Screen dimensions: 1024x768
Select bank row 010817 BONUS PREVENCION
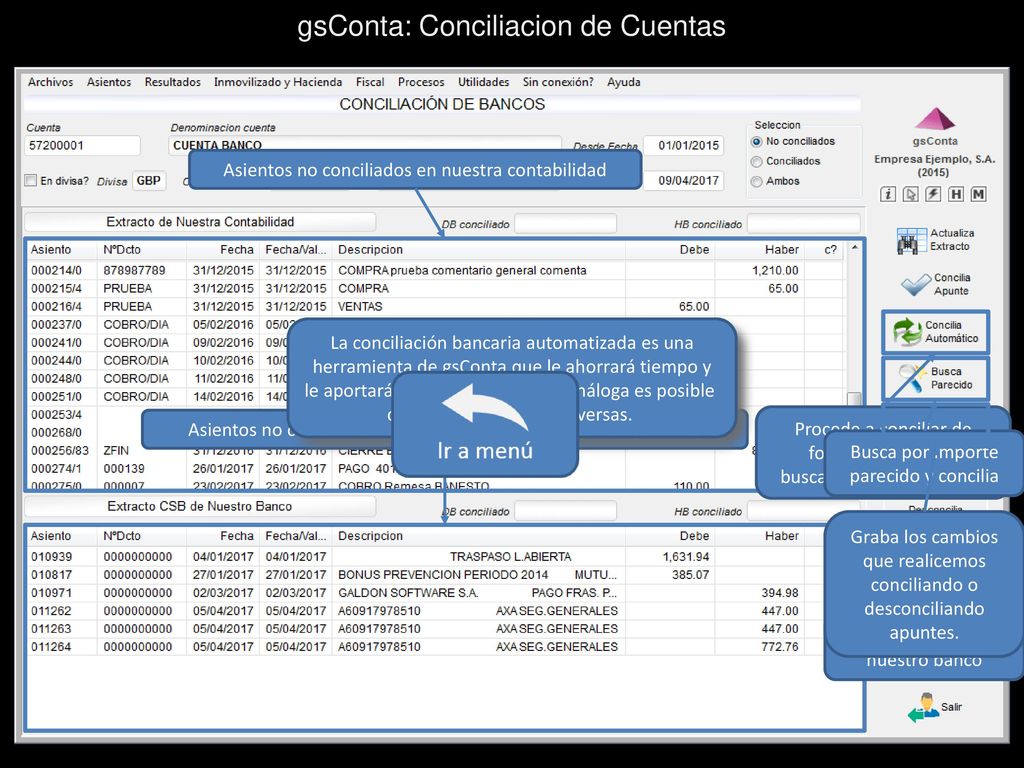[435, 575]
